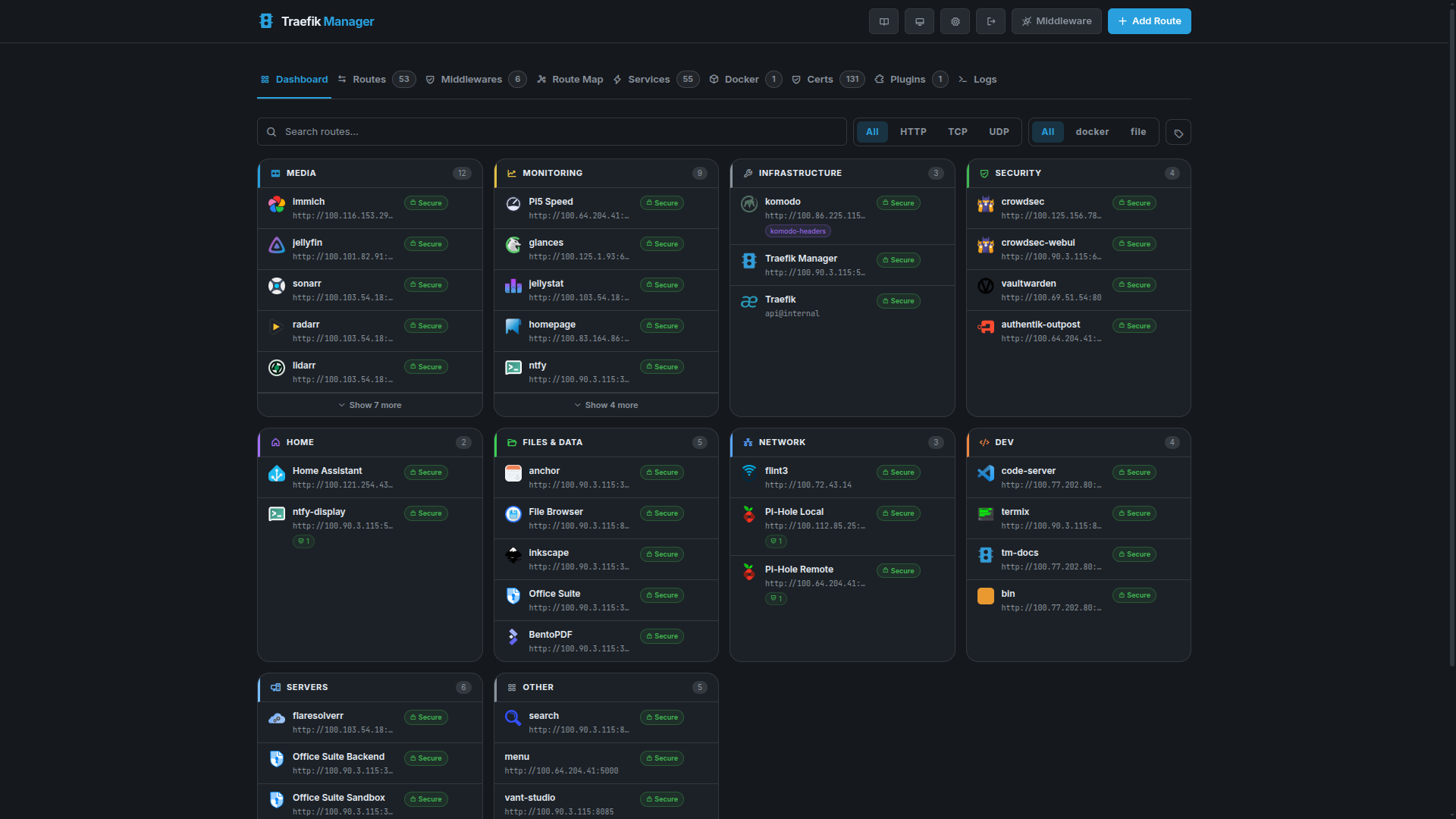
Task: Click the monitor display icon in top toolbar
Action: tap(919, 21)
